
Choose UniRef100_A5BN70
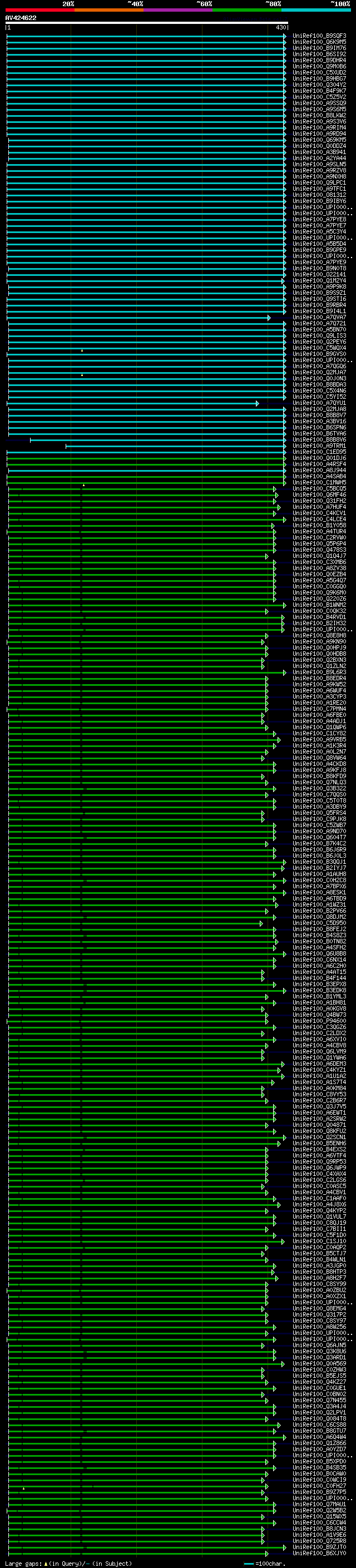click(319, 329)
